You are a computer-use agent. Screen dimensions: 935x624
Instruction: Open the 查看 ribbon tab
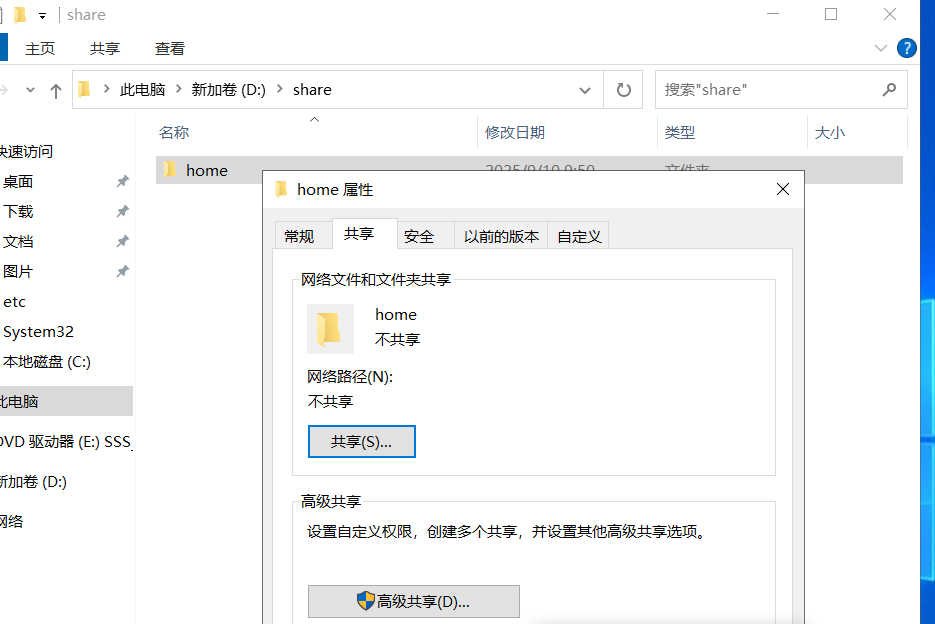(170, 48)
